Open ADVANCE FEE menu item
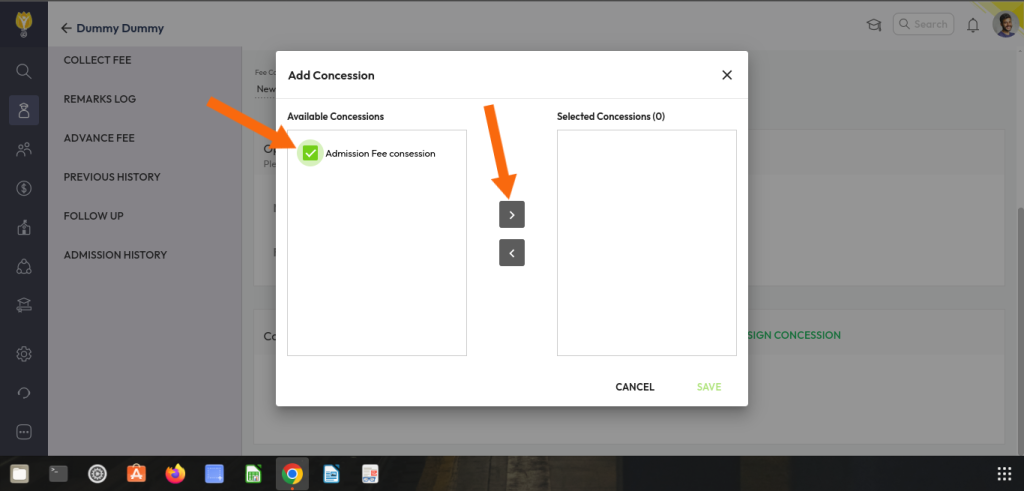This screenshot has height=491, width=1024. pyautogui.click(x=99, y=138)
